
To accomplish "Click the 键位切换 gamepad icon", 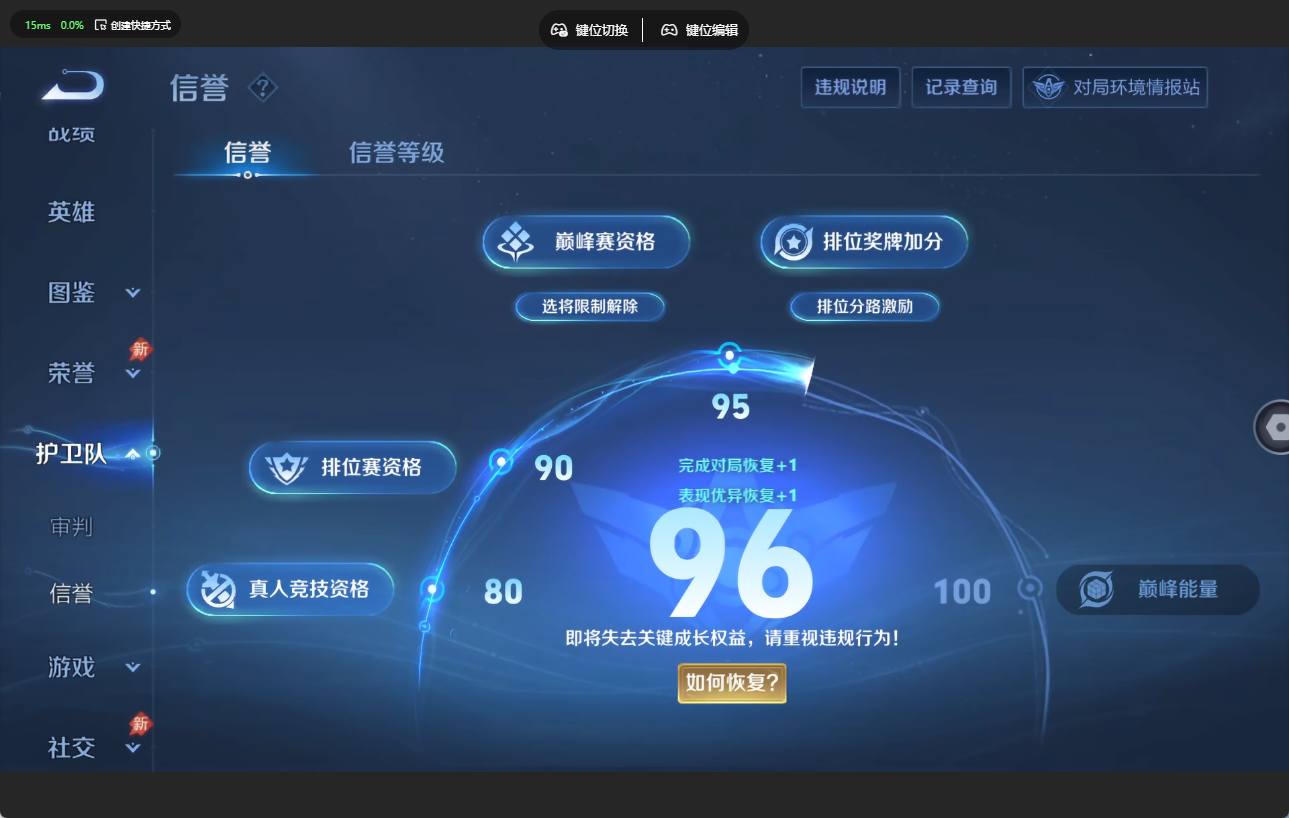I will tap(560, 30).
